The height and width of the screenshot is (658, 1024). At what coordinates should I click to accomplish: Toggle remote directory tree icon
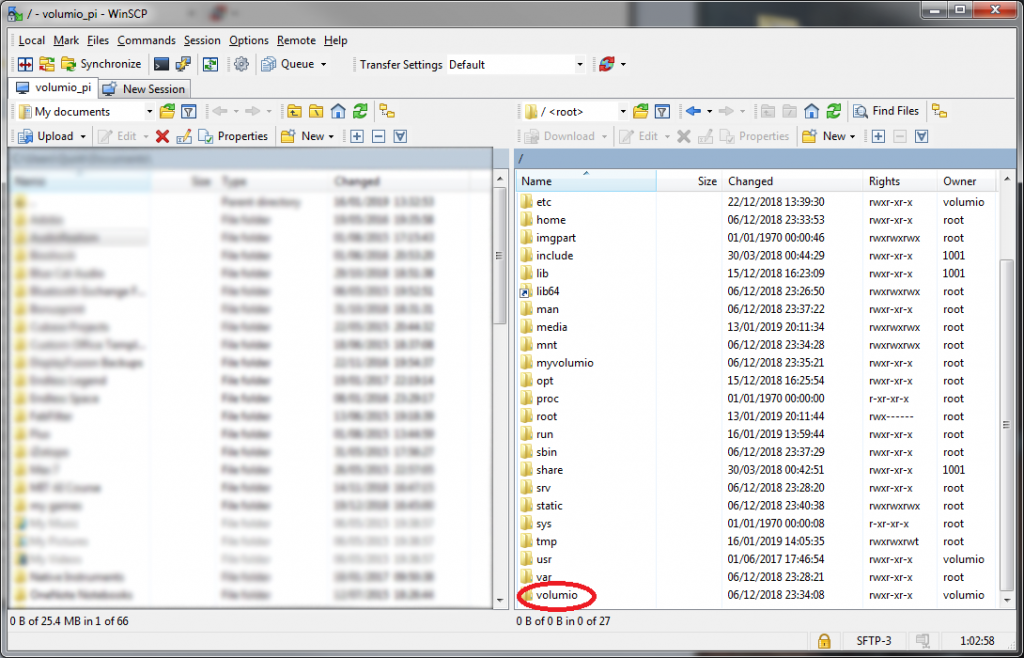(x=939, y=112)
